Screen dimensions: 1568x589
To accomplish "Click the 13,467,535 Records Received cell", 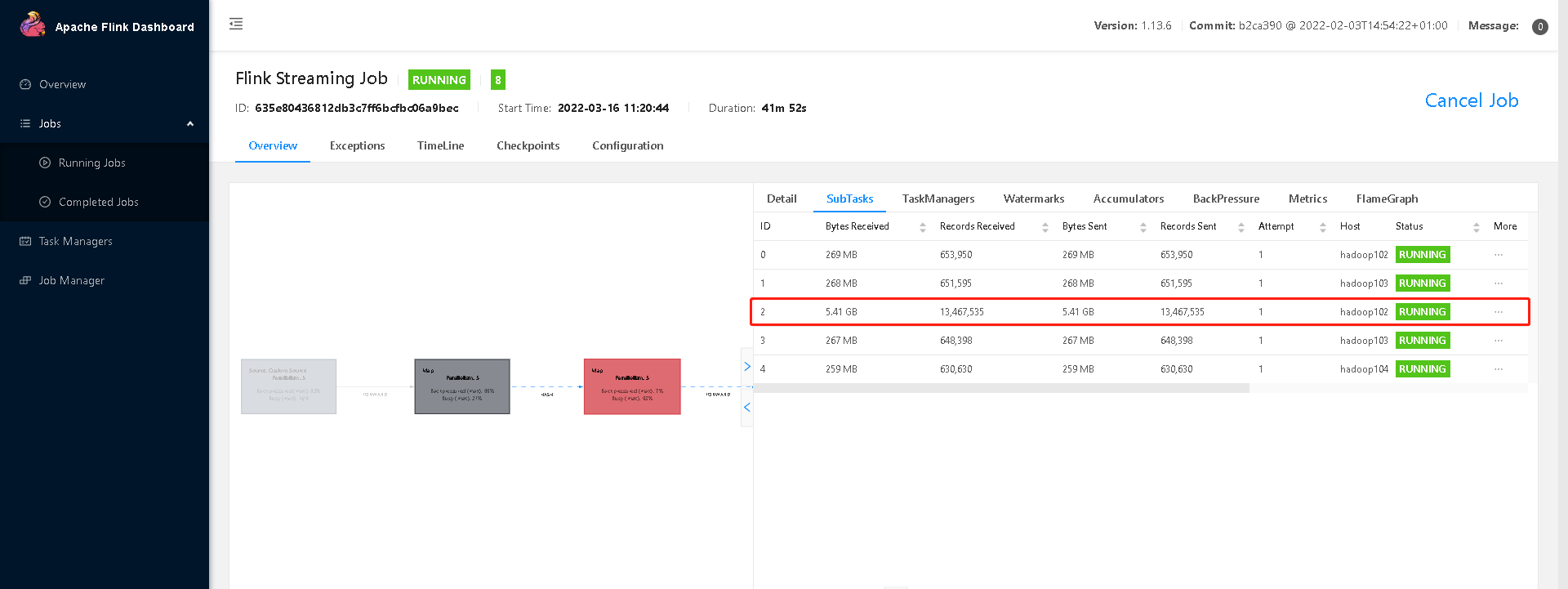I will 962,312.
